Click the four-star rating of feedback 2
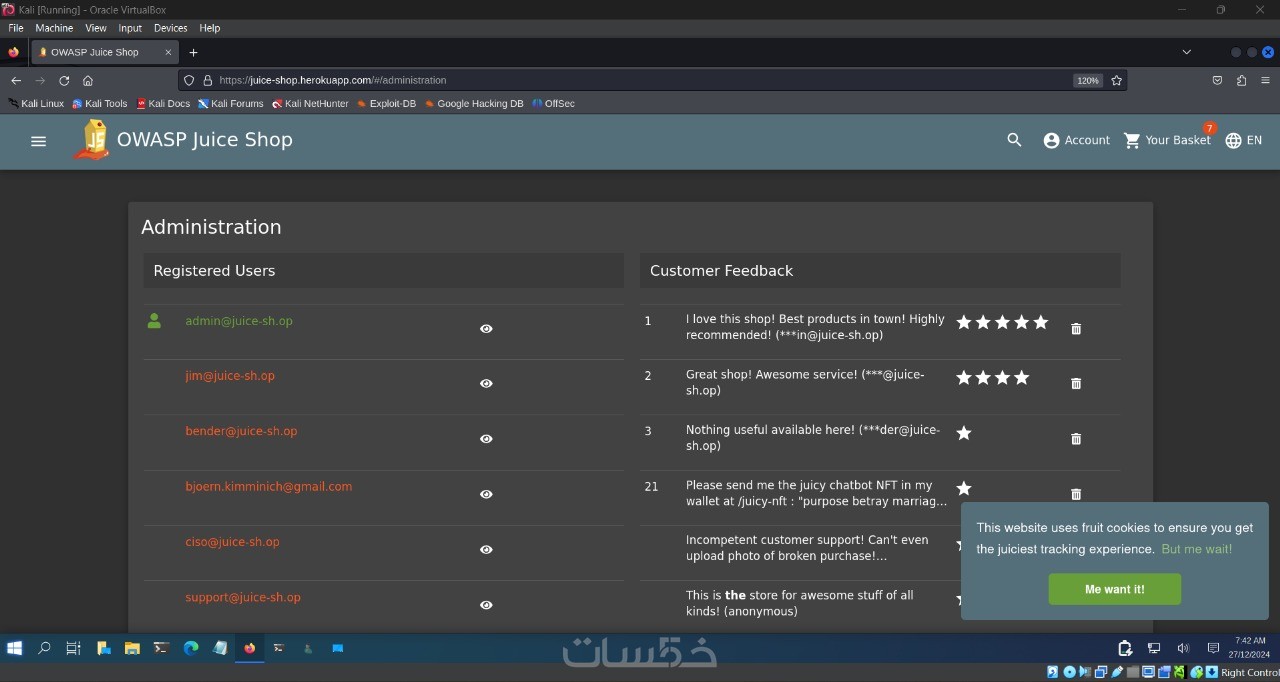This screenshot has height=682, width=1280. (993, 378)
